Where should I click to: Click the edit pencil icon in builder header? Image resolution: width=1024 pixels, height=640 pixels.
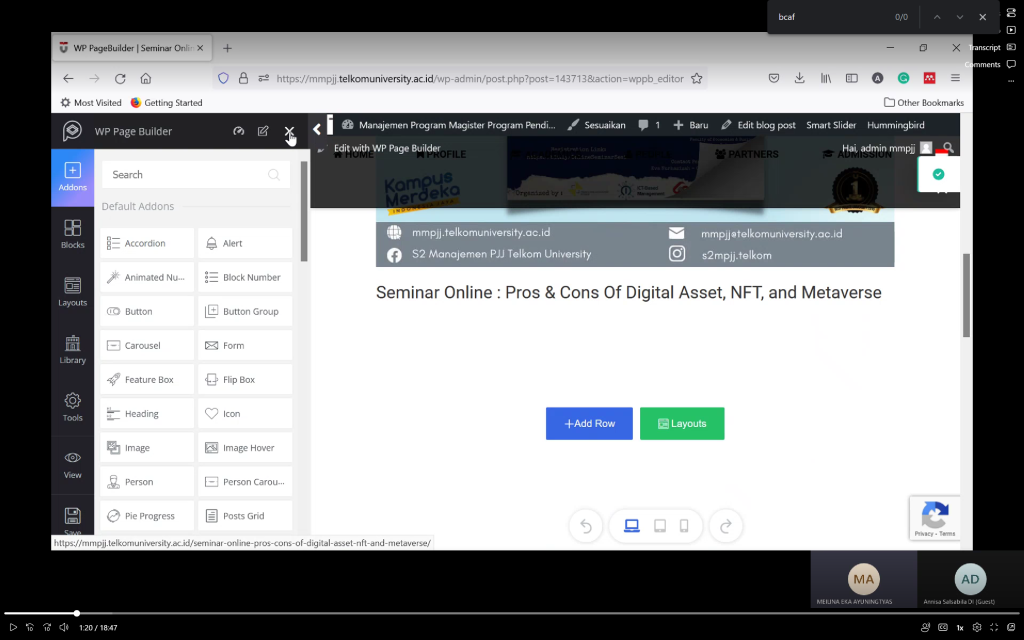pos(263,131)
